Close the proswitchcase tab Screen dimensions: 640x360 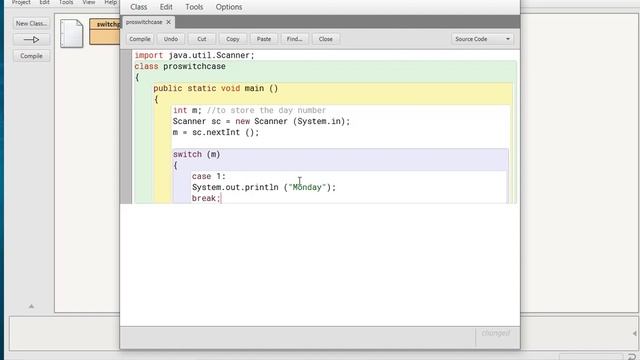169,22
